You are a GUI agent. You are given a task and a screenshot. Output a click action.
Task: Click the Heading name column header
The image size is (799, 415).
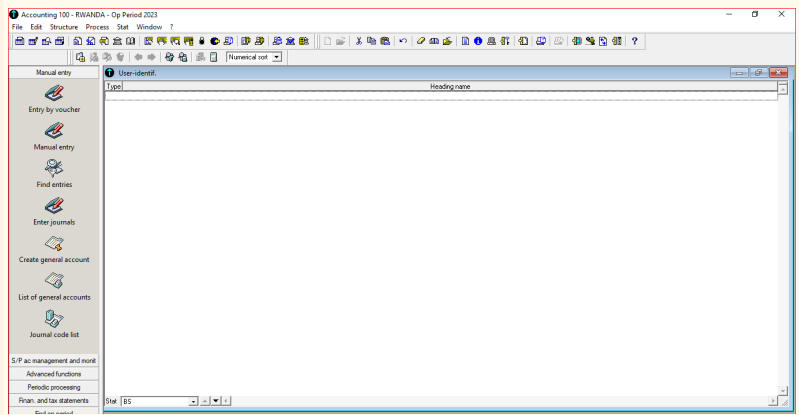coord(450,86)
